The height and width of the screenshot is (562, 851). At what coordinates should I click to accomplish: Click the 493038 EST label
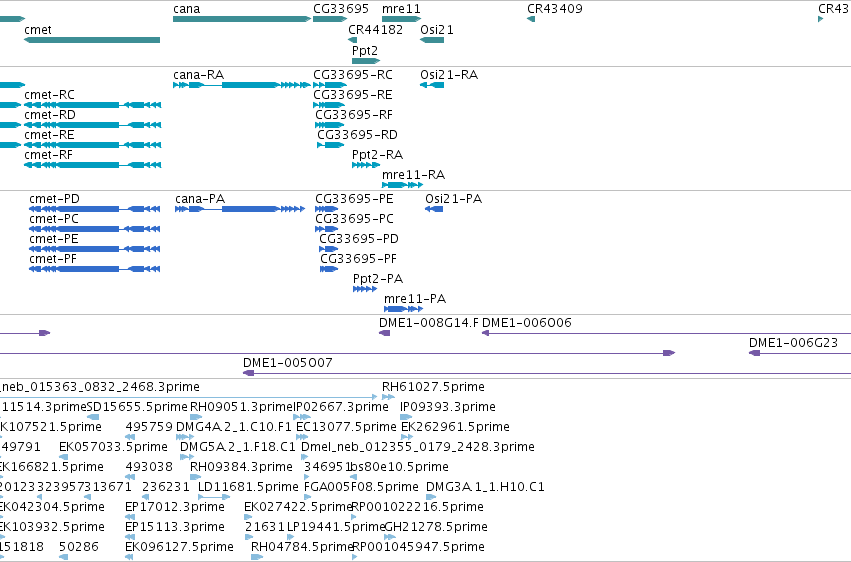coord(149,468)
